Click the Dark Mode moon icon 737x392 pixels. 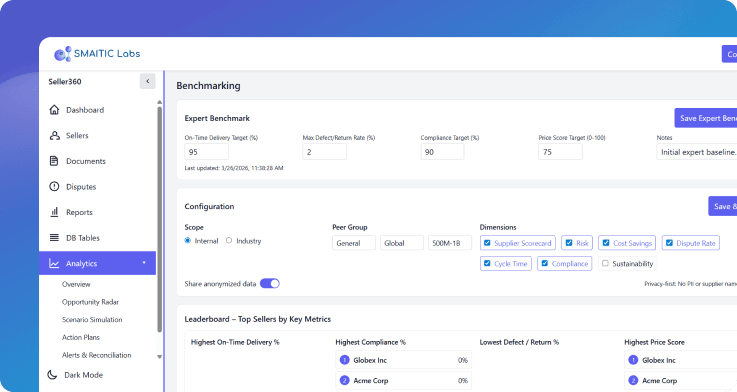52,375
